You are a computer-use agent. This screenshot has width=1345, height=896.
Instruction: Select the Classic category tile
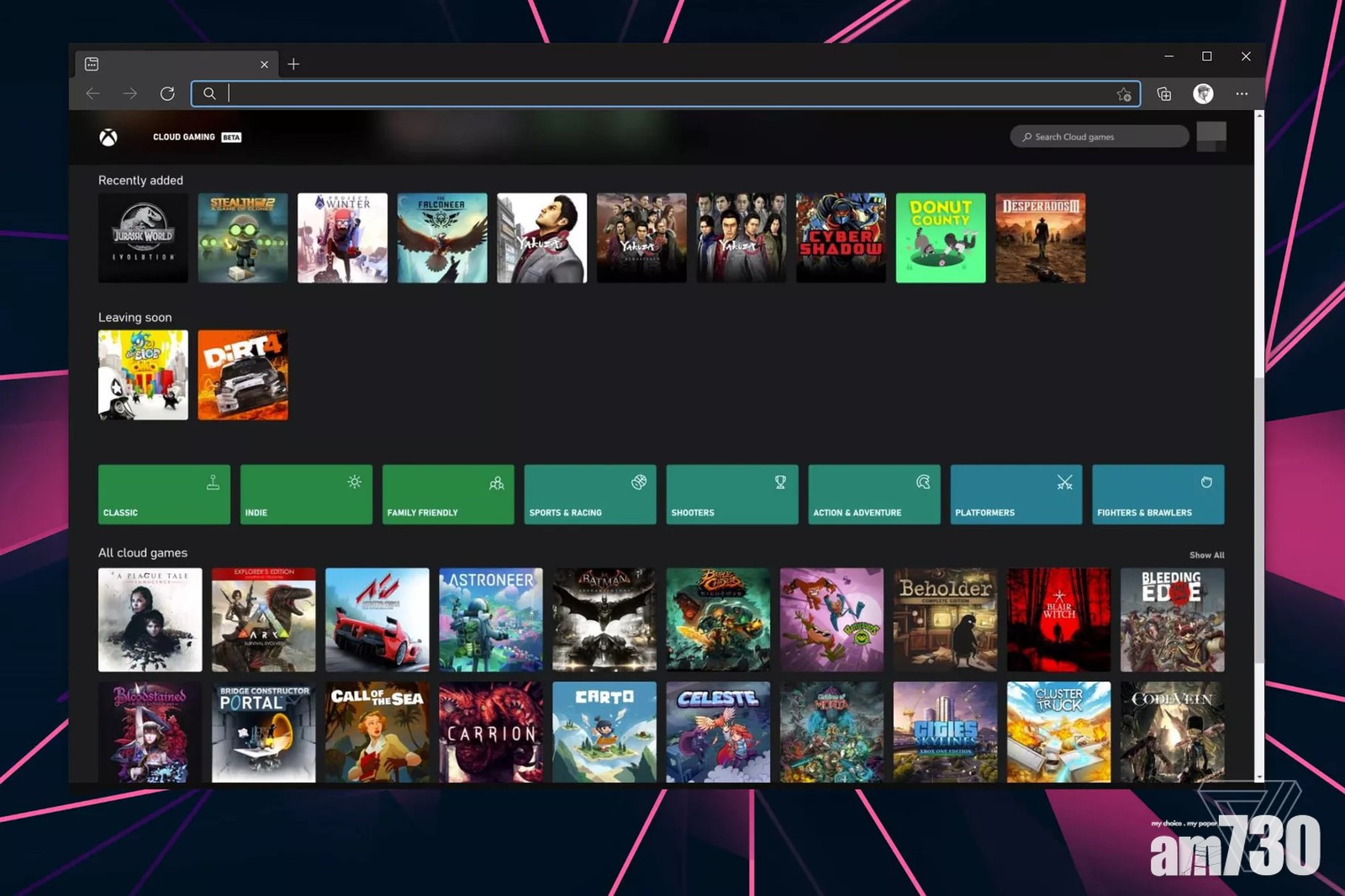(x=164, y=494)
